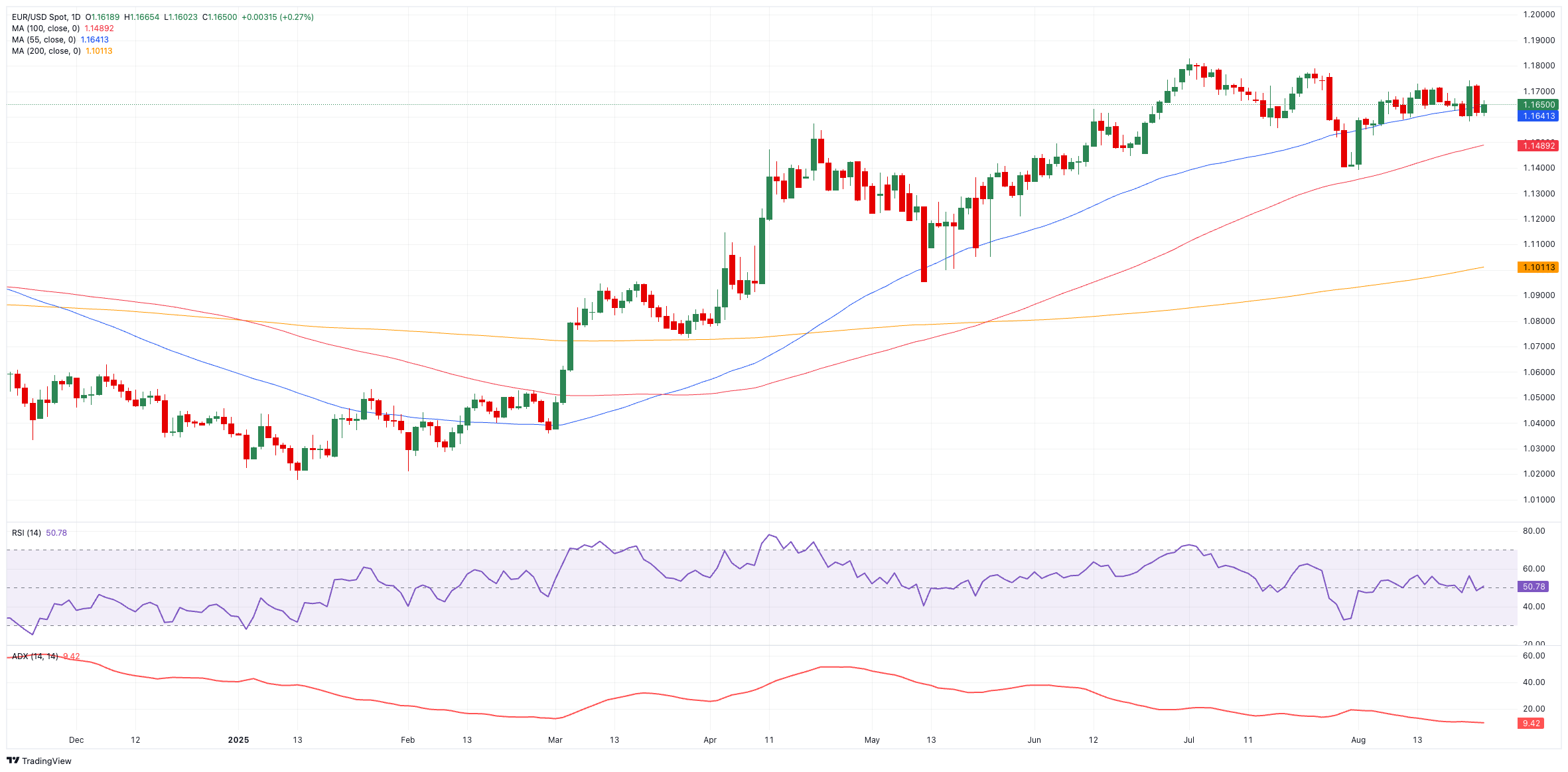Click the orange 1.10113 MA price tag
Viewport: 1568px width, 772px height.
click(x=1538, y=268)
